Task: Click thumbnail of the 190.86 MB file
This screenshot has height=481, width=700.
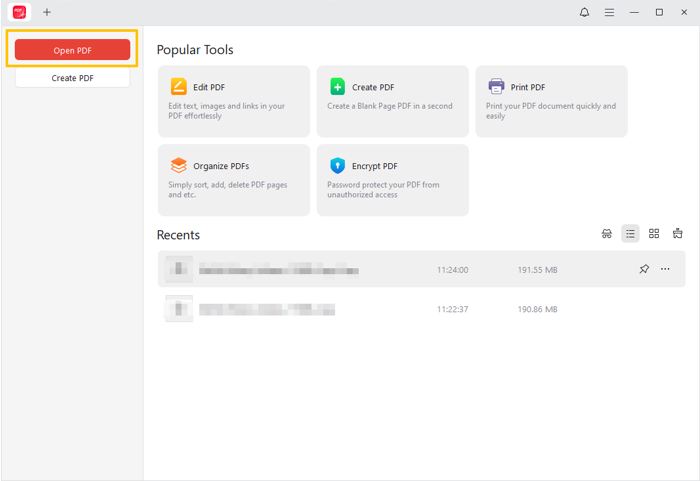Action: 179,309
